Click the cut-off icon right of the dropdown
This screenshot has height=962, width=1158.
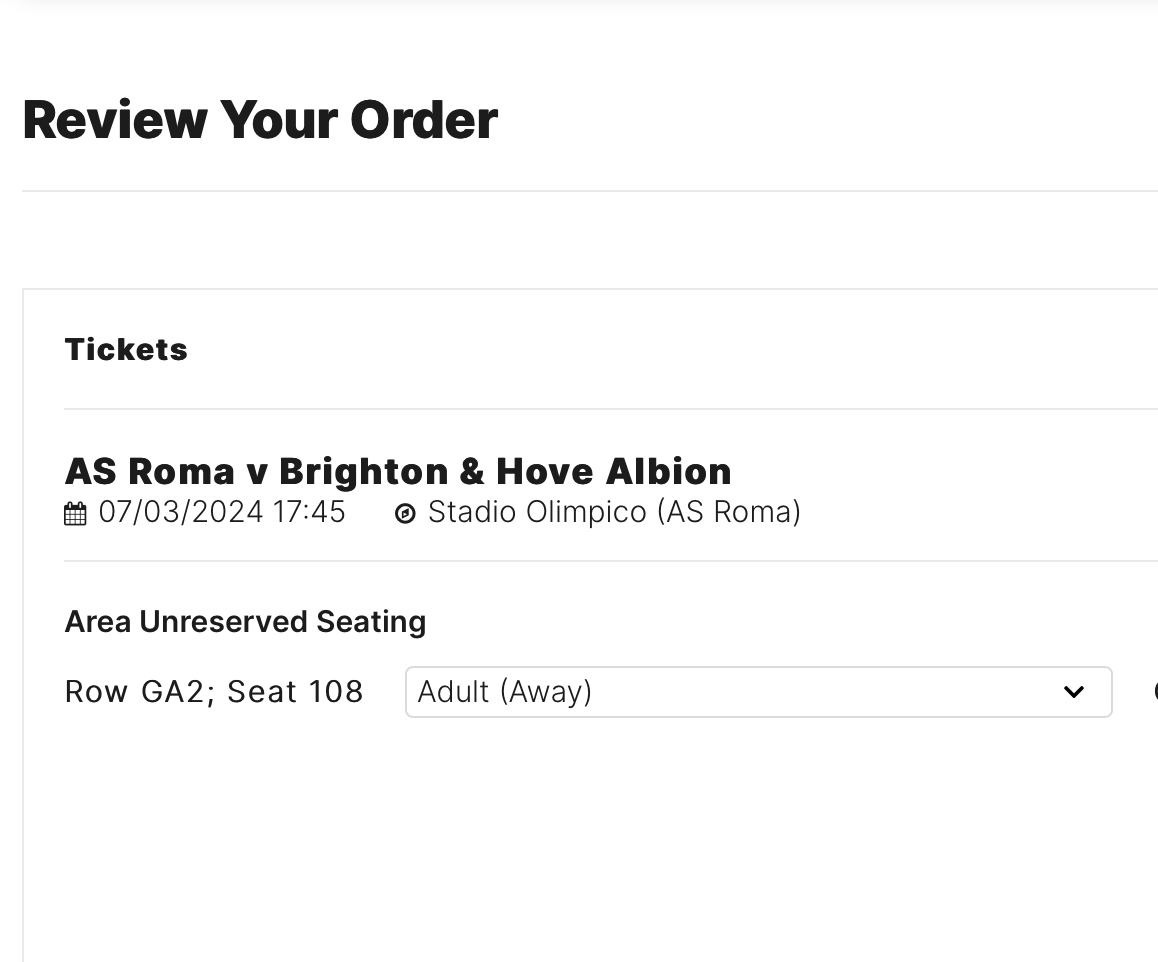(1155, 692)
